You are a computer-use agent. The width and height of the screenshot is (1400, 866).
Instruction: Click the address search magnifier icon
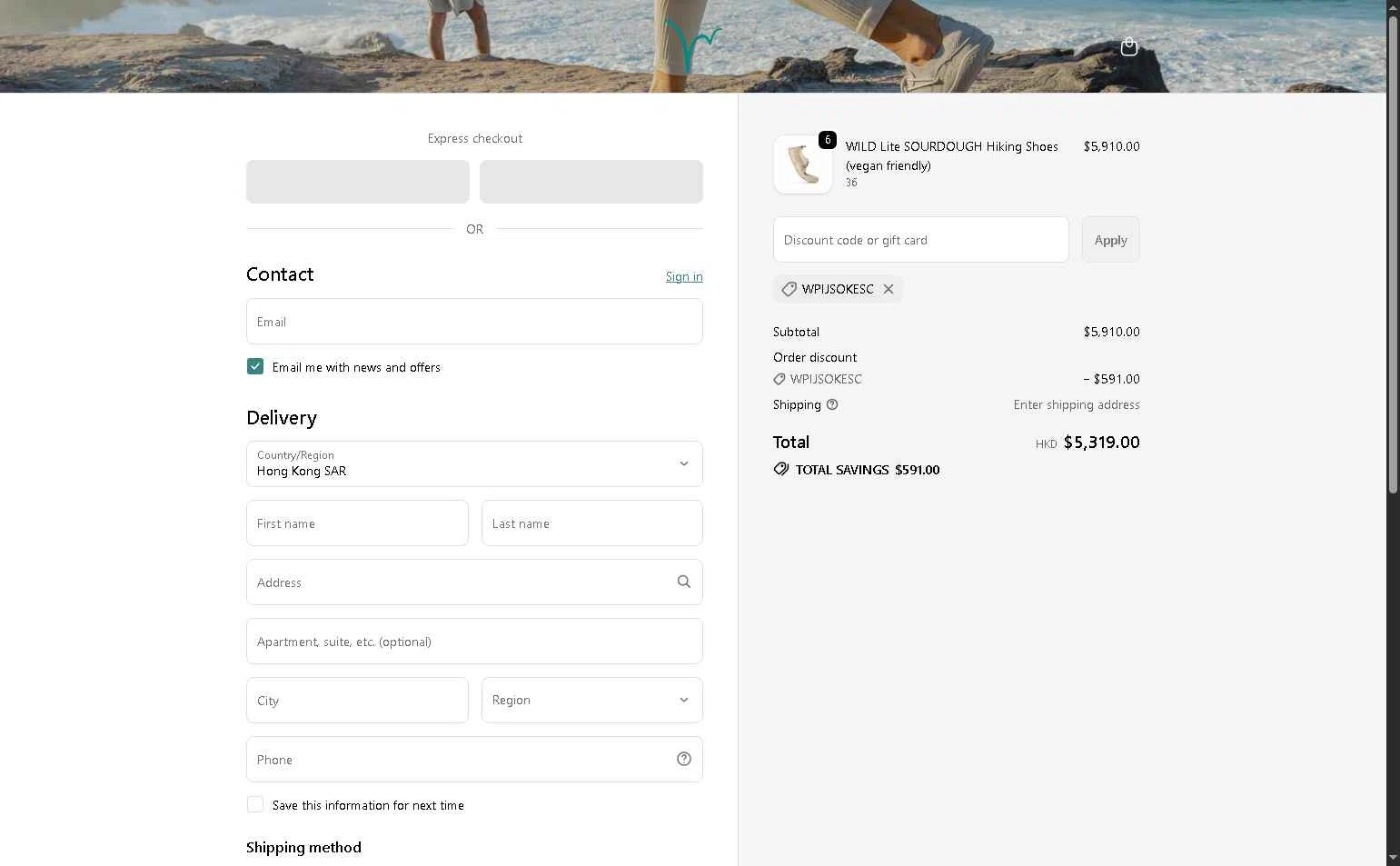click(x=684, y=582)
